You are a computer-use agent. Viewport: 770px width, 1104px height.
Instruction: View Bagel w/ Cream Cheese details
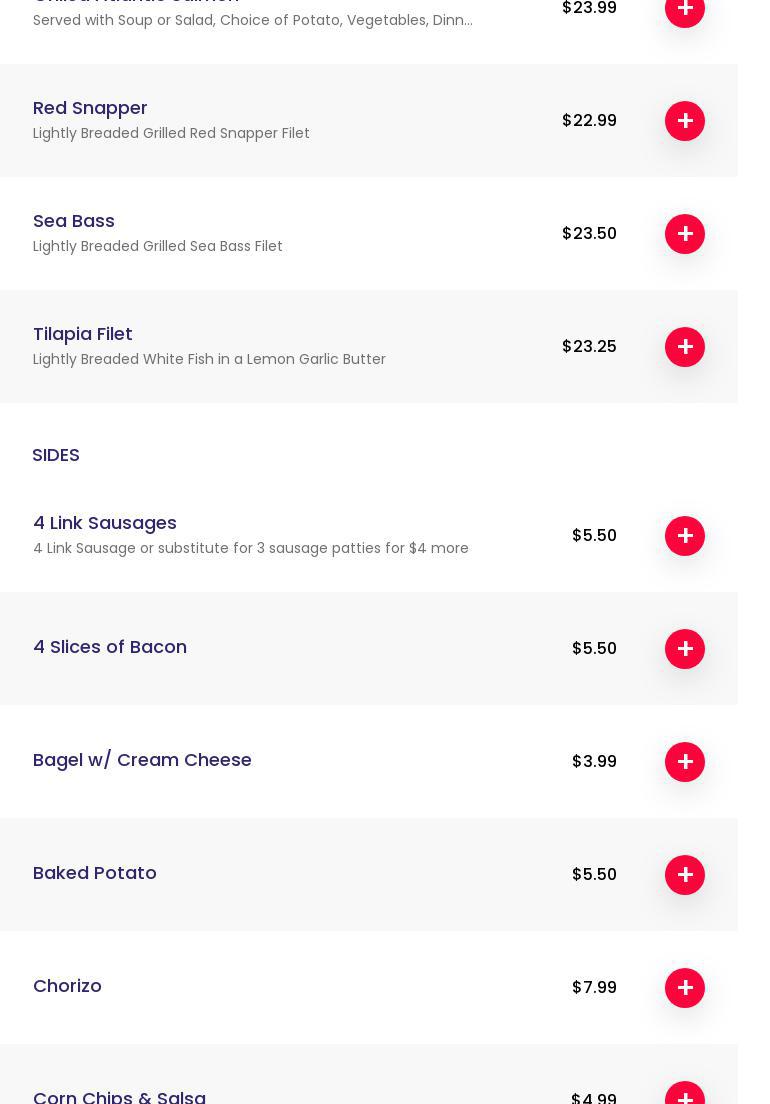tap(142, 760)
